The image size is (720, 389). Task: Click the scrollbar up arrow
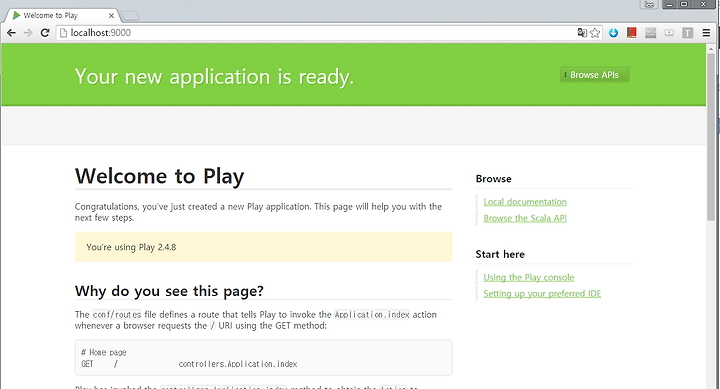711,48
